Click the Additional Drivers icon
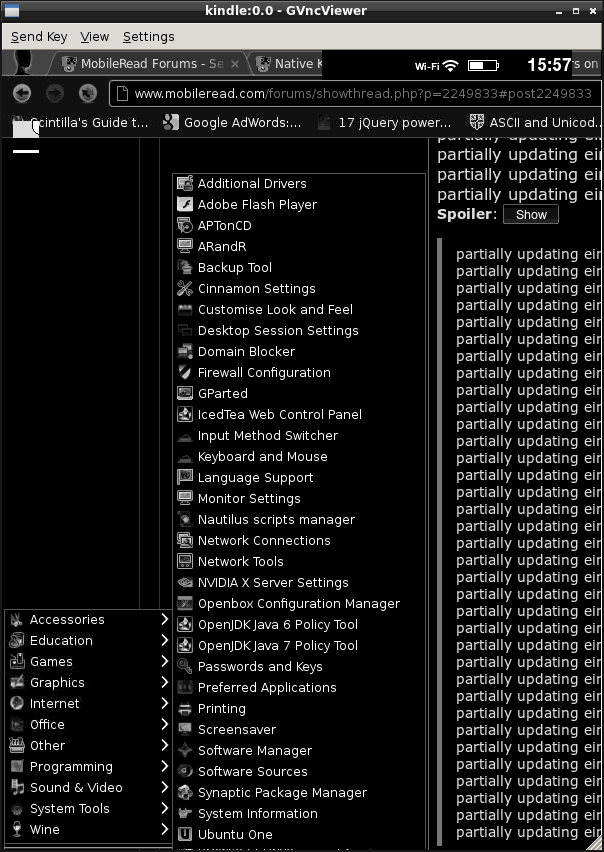The height and width of the screenshot is (852, 604). [185, 183]
